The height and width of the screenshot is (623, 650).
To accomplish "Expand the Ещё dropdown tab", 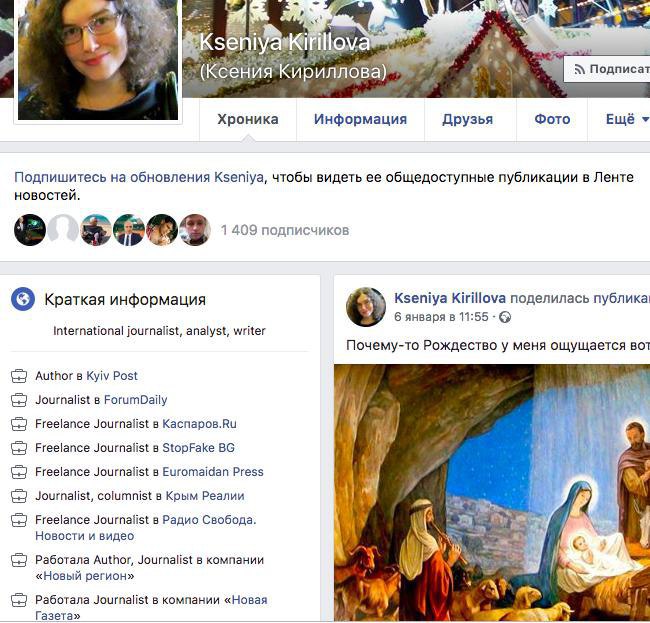I will (626, 119).
